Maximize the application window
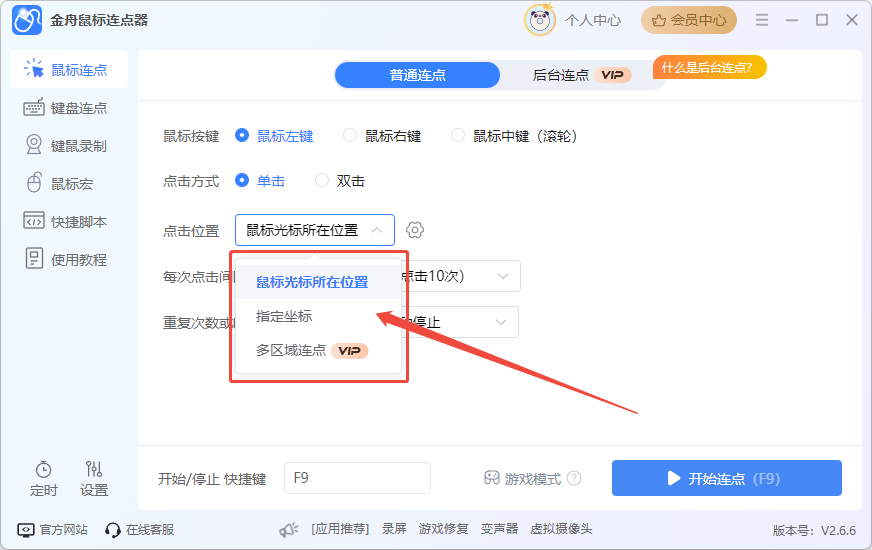The height and width of the screenshot is (550, 872). point(822,20)
